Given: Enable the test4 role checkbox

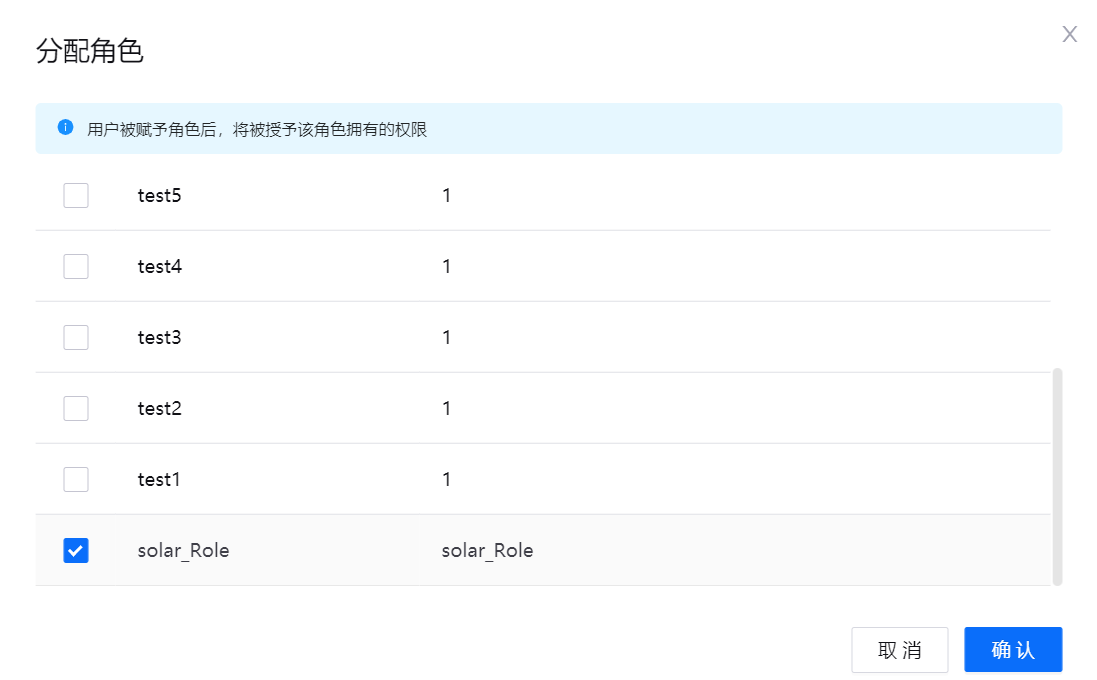Looking at the screenshot, I should [x=76, y=266].
